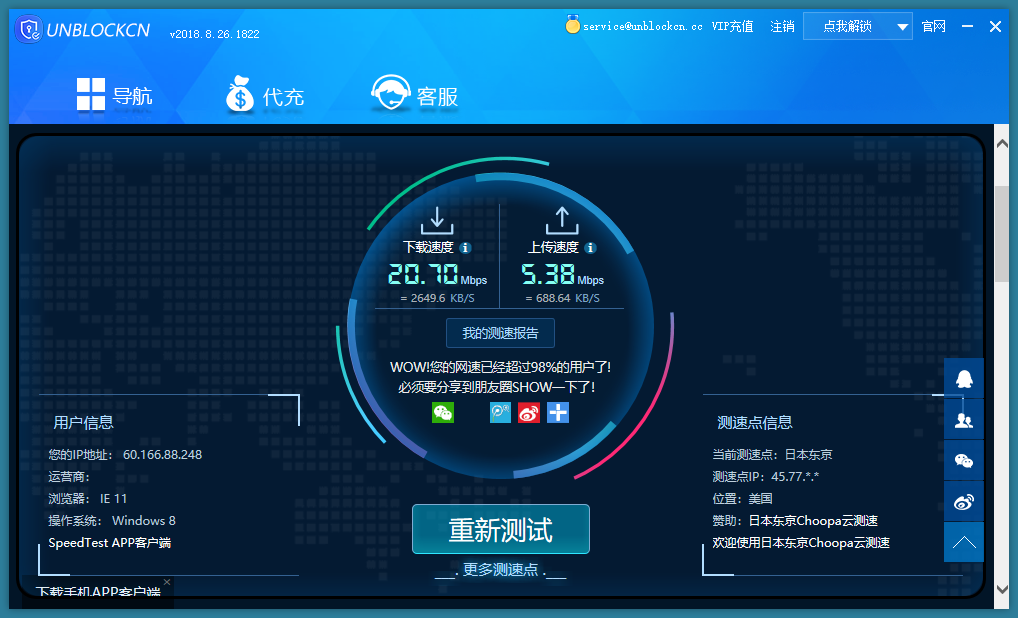Click the 点我解锁 unlock button
Viewport: 1018px width, 618px height.
[x=847, y=27]
